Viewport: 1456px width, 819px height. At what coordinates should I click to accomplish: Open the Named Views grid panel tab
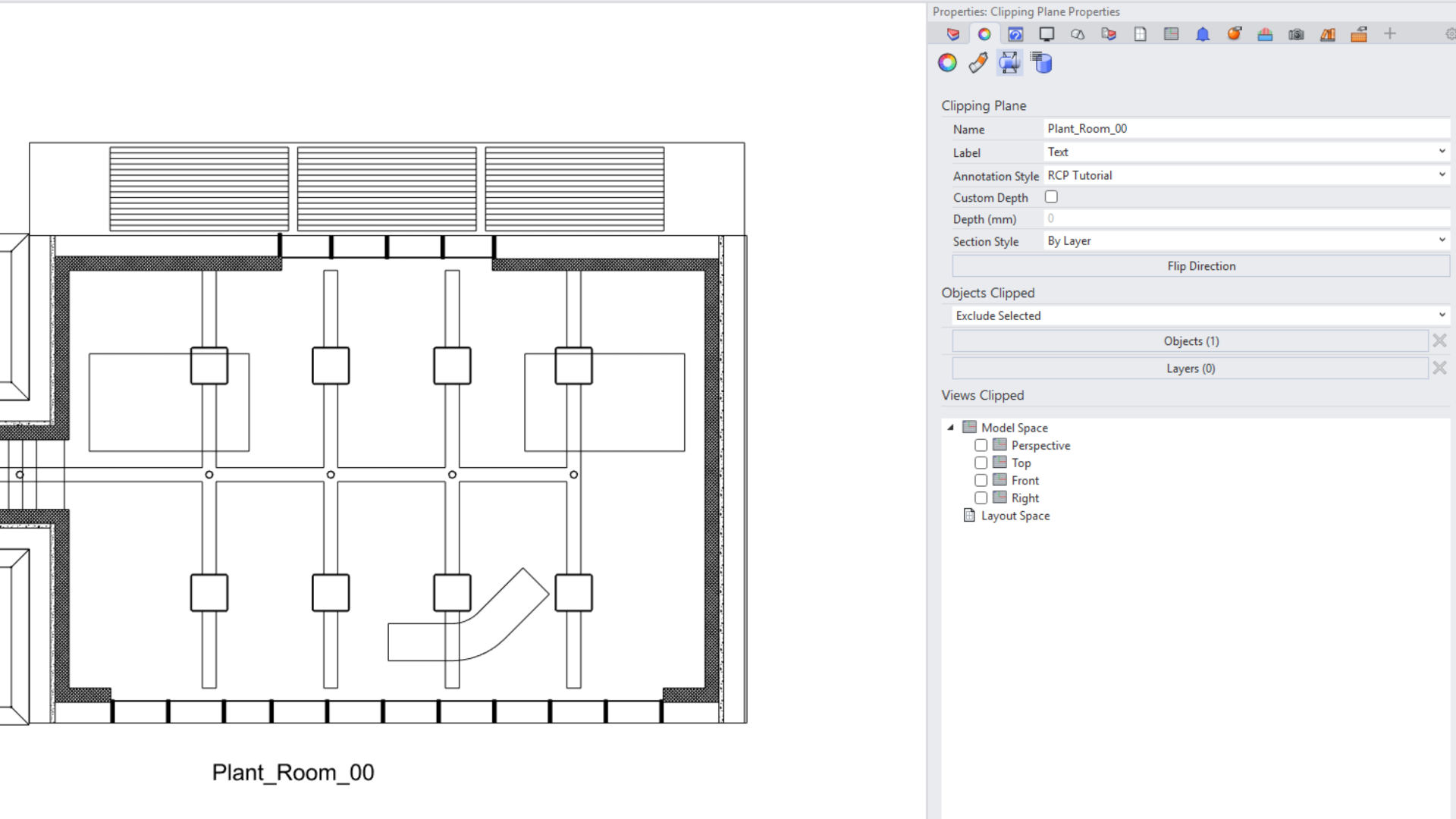coord(1172,34)
